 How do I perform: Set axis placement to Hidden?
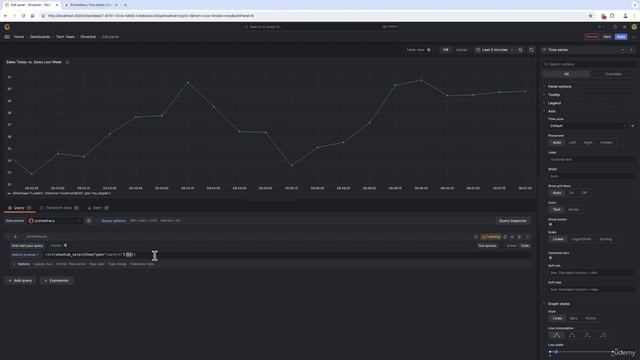coord(606,142)
